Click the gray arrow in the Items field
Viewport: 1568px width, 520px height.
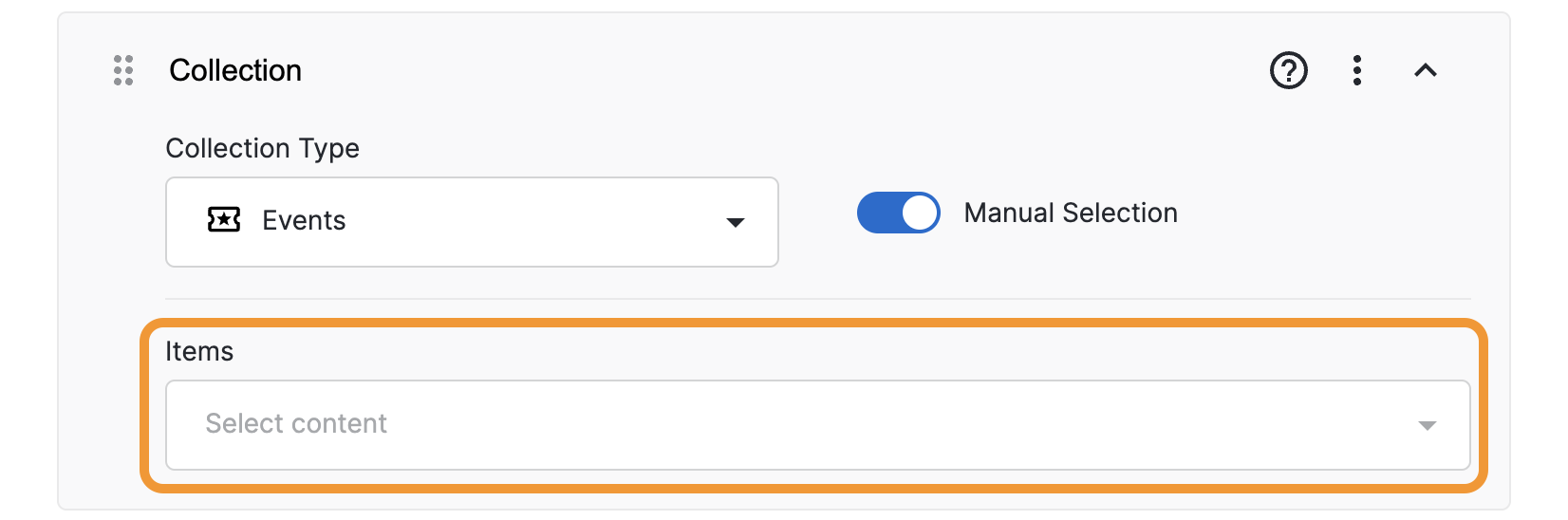click(x=1427, y=425)
